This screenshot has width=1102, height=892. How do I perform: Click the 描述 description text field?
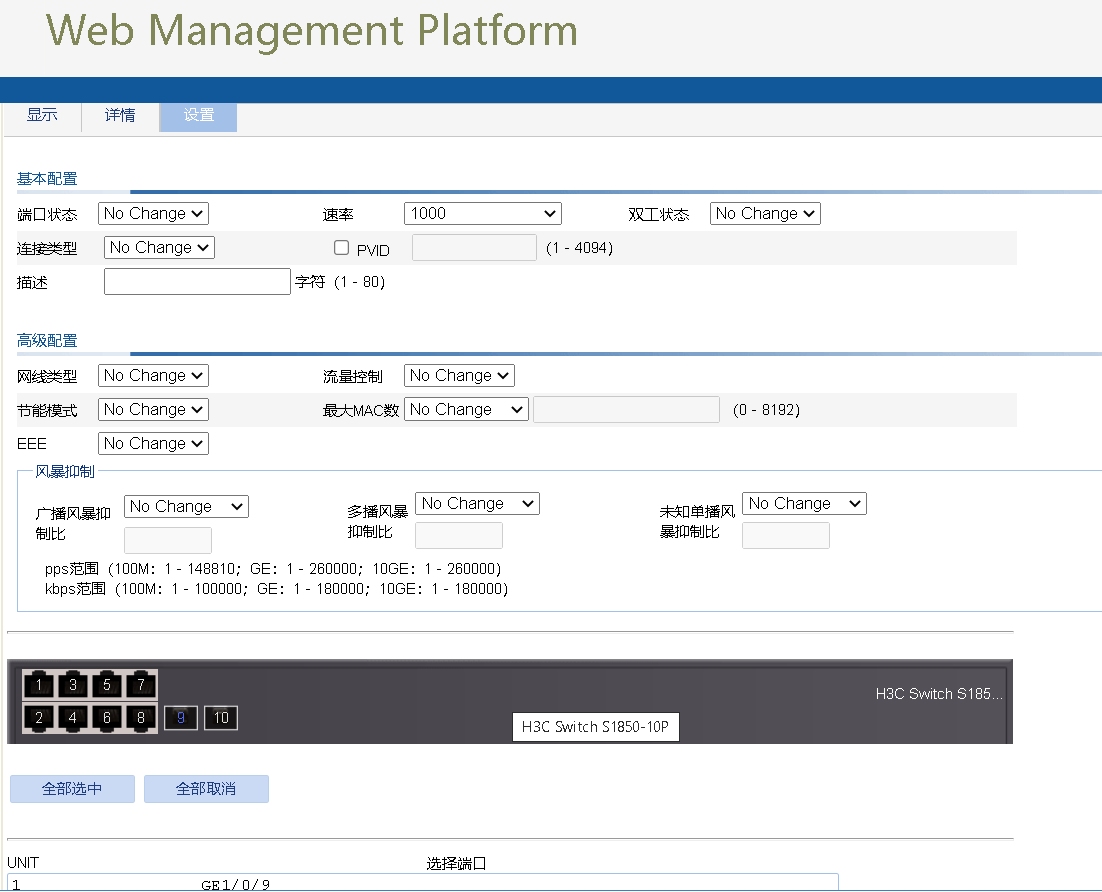pyautogui.click(x=197, y=283)
